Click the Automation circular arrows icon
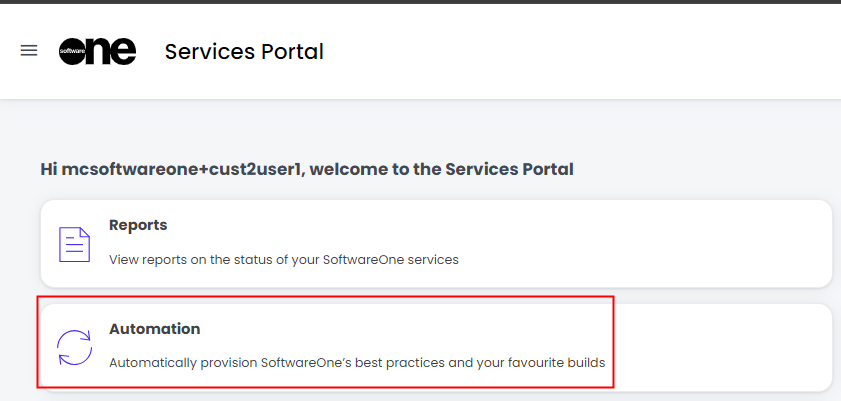This screenshot has height=401, width=841. click(x=74, y=347)
